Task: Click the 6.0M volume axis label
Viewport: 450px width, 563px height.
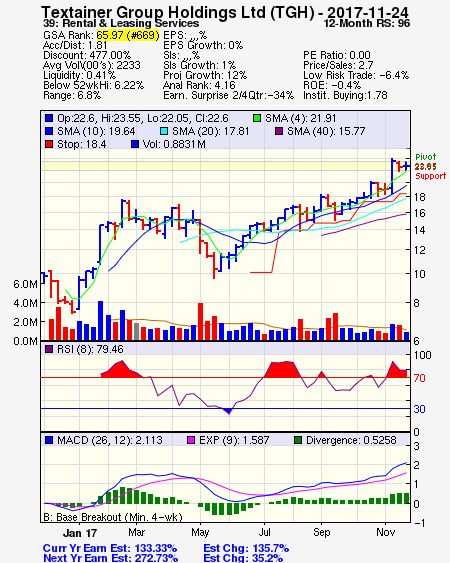Action: coord(25,284)
